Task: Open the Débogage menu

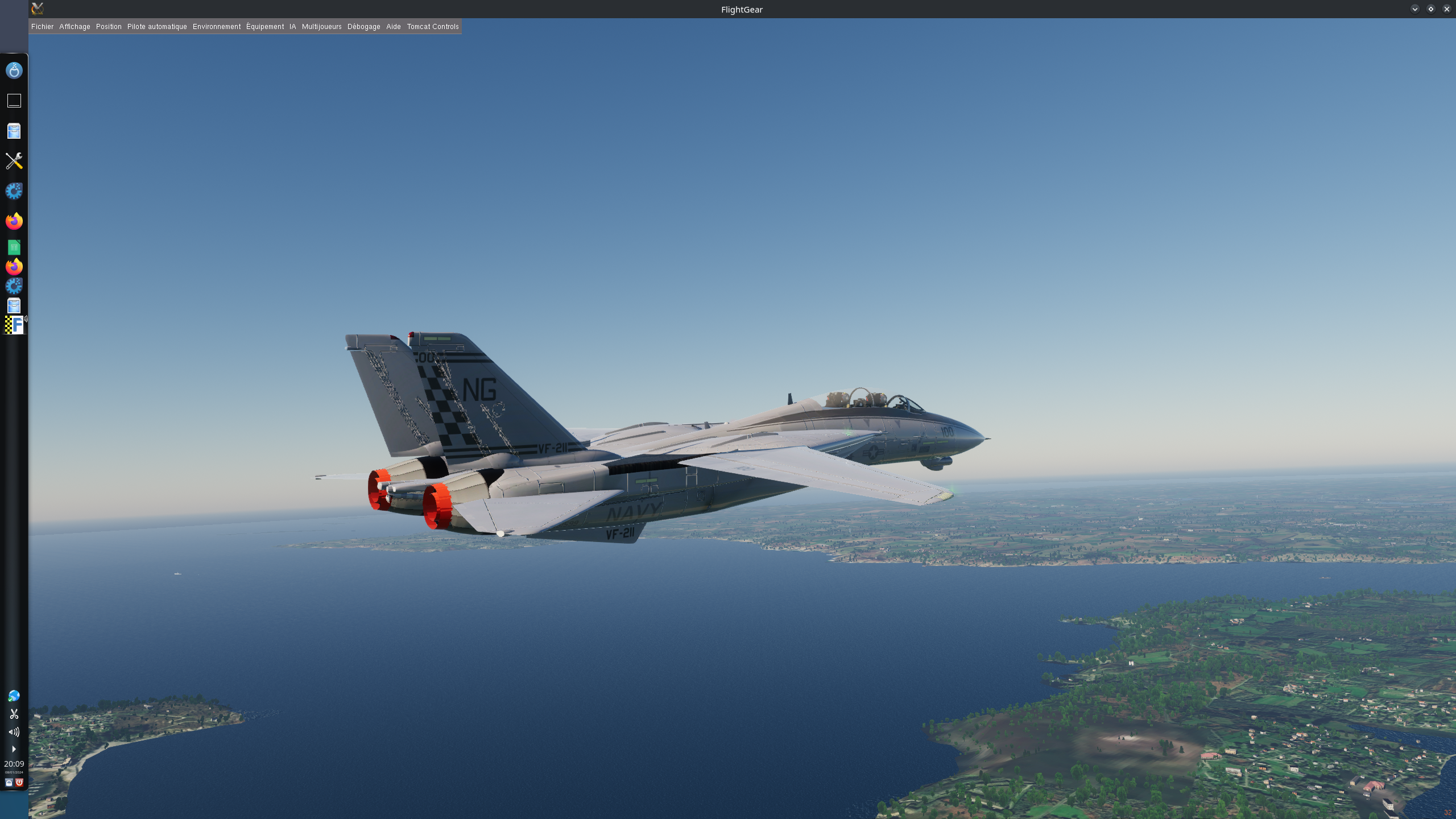Action: point(363,27)
